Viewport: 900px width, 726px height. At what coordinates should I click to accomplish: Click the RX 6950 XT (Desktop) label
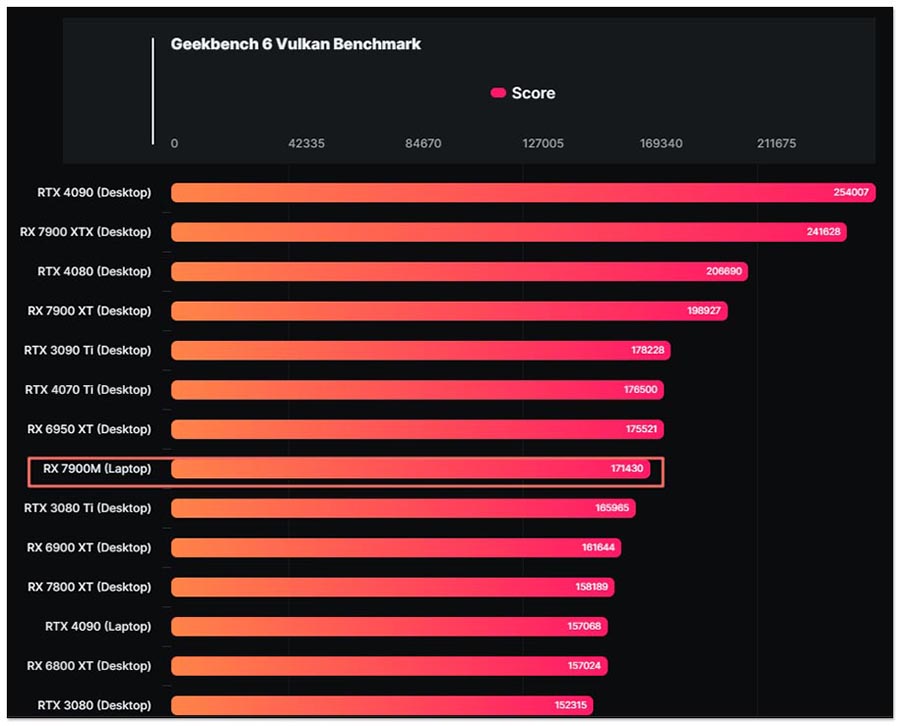click(90, 429)
